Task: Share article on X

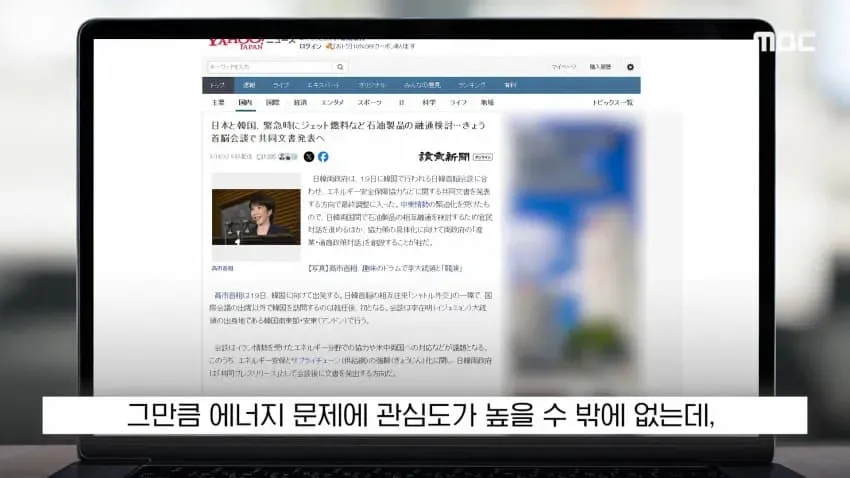Action: [309, 157]
